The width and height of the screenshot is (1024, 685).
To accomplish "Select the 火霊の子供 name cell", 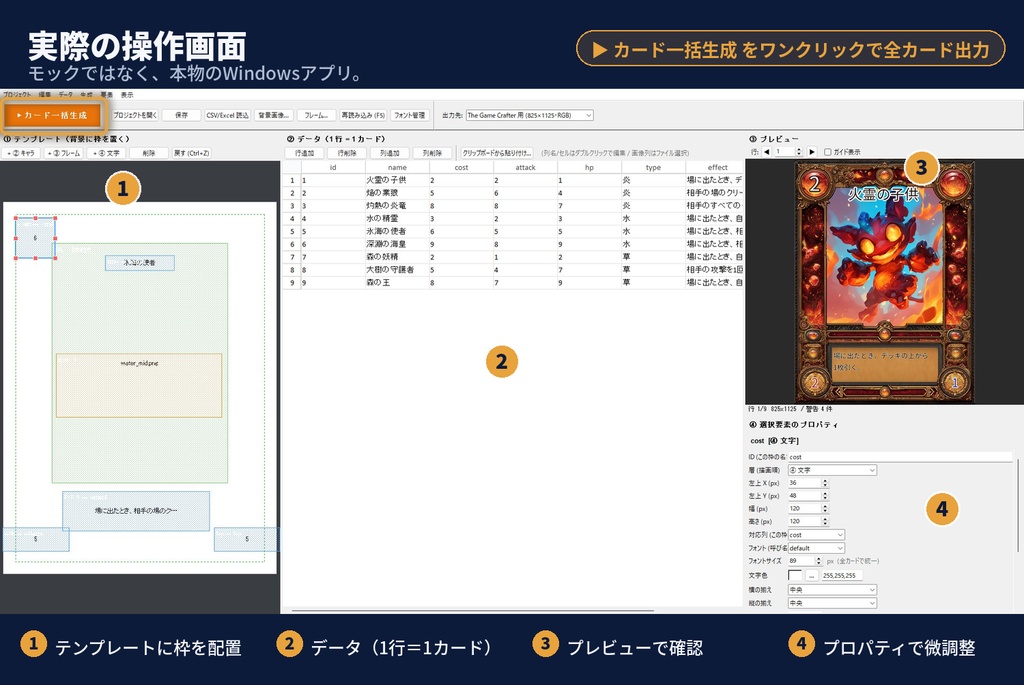I will click(397, 180).
